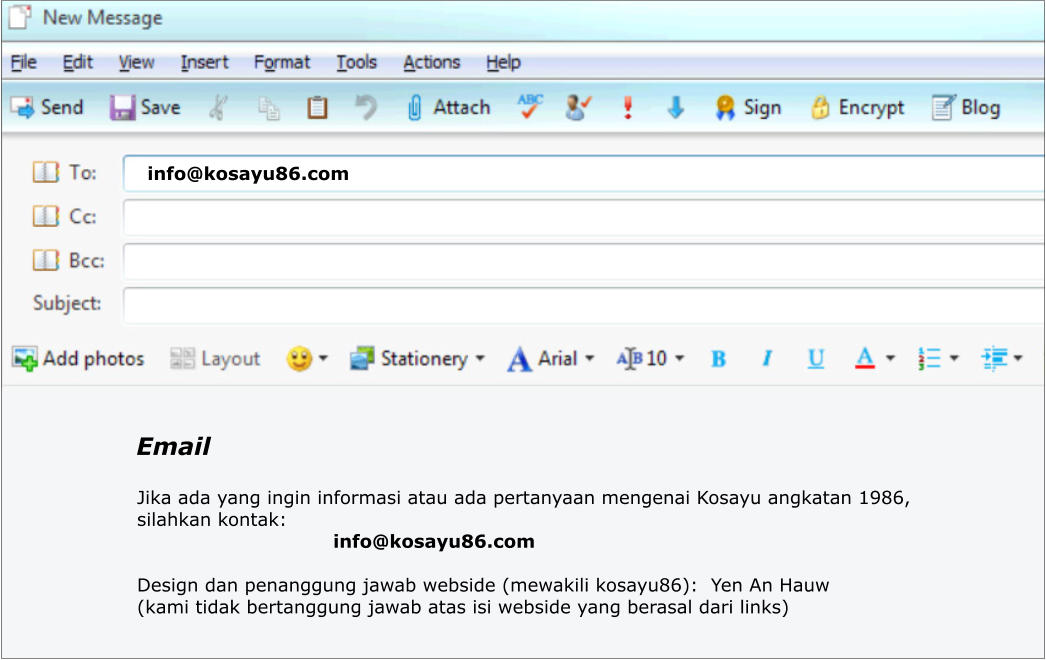1046x660 pixels.
Task: Open the Edit menu
Action: tap(77, 63)
